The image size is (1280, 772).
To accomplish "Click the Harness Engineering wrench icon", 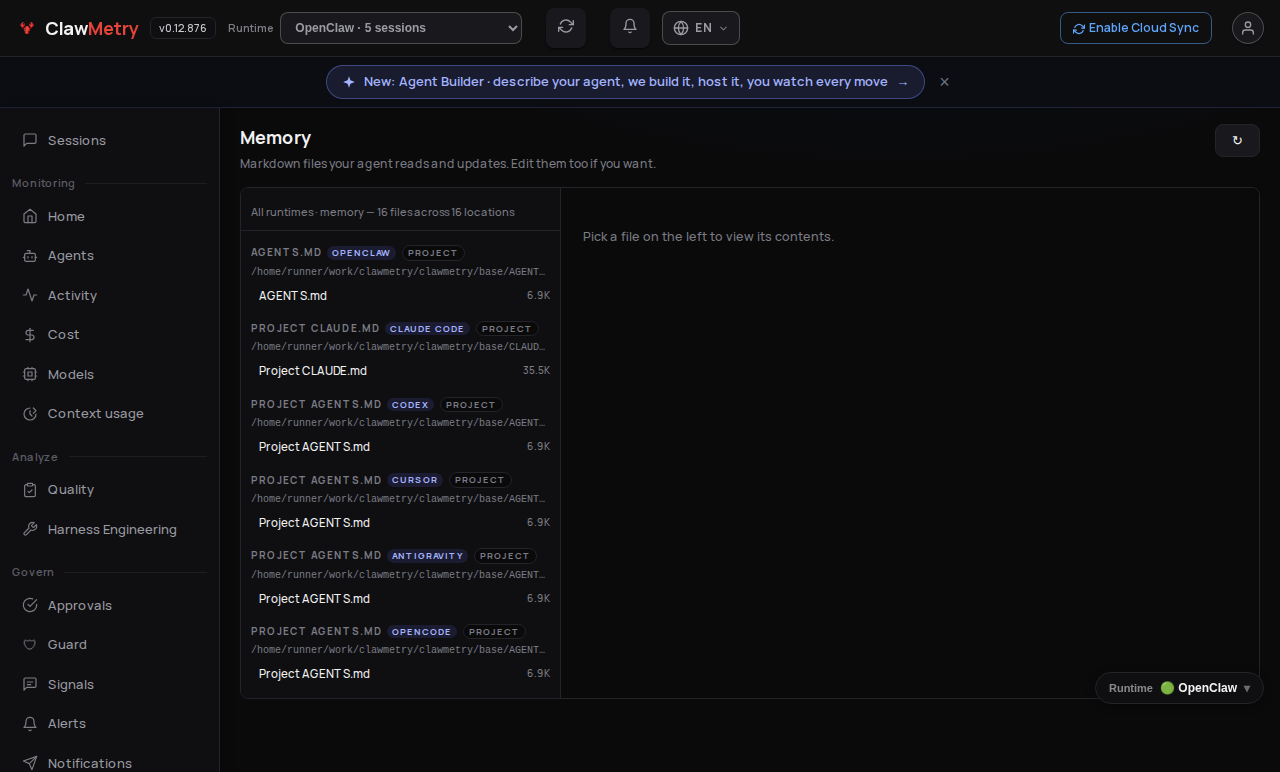I will [x=30, y=530].
